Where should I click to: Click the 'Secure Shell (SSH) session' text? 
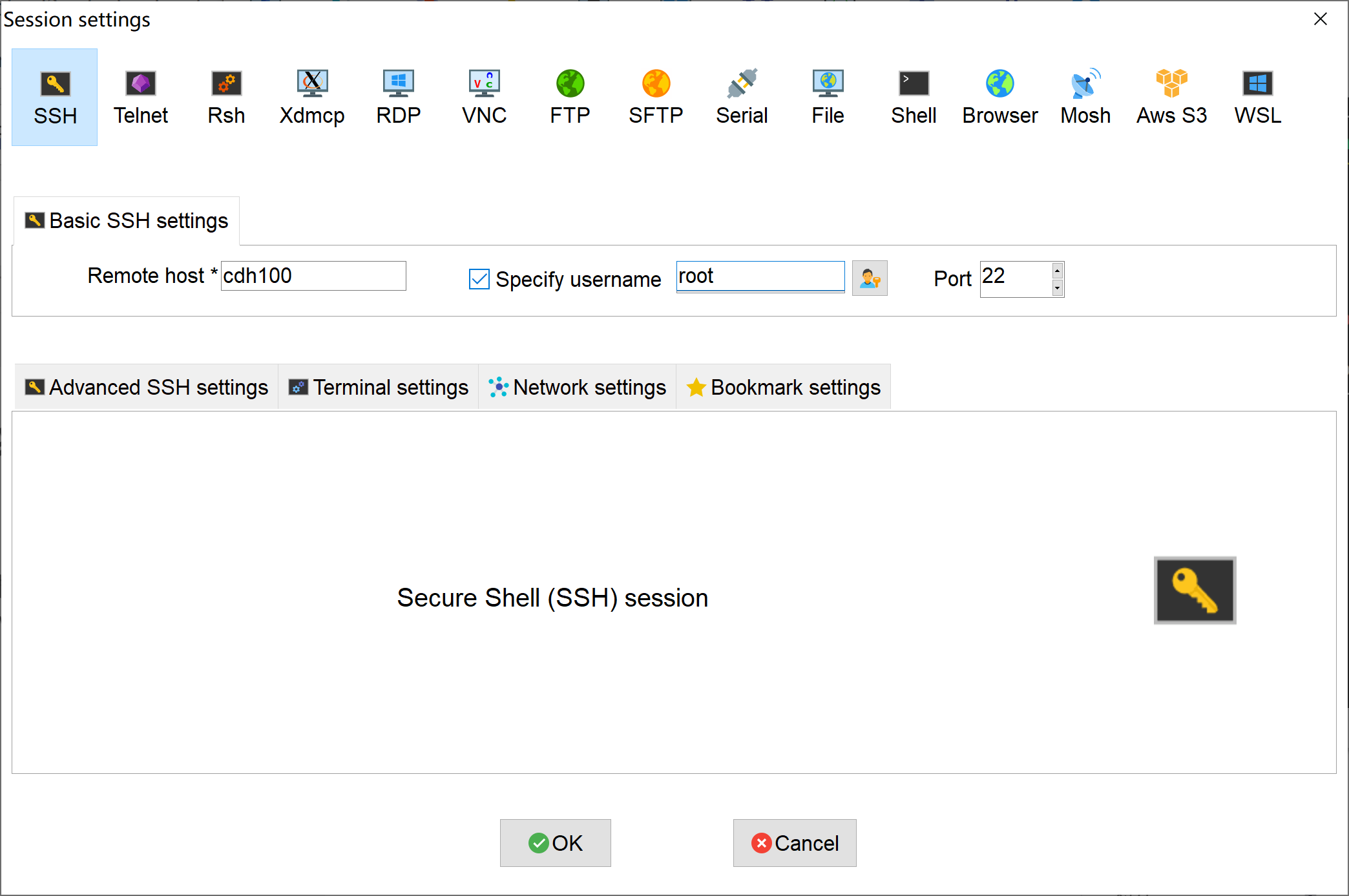coord(552,598)
